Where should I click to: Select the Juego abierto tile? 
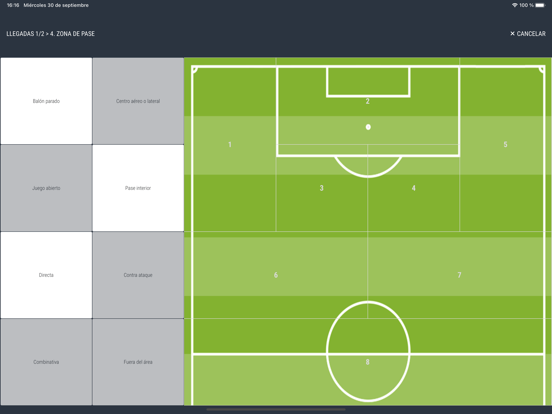point(46,188)
